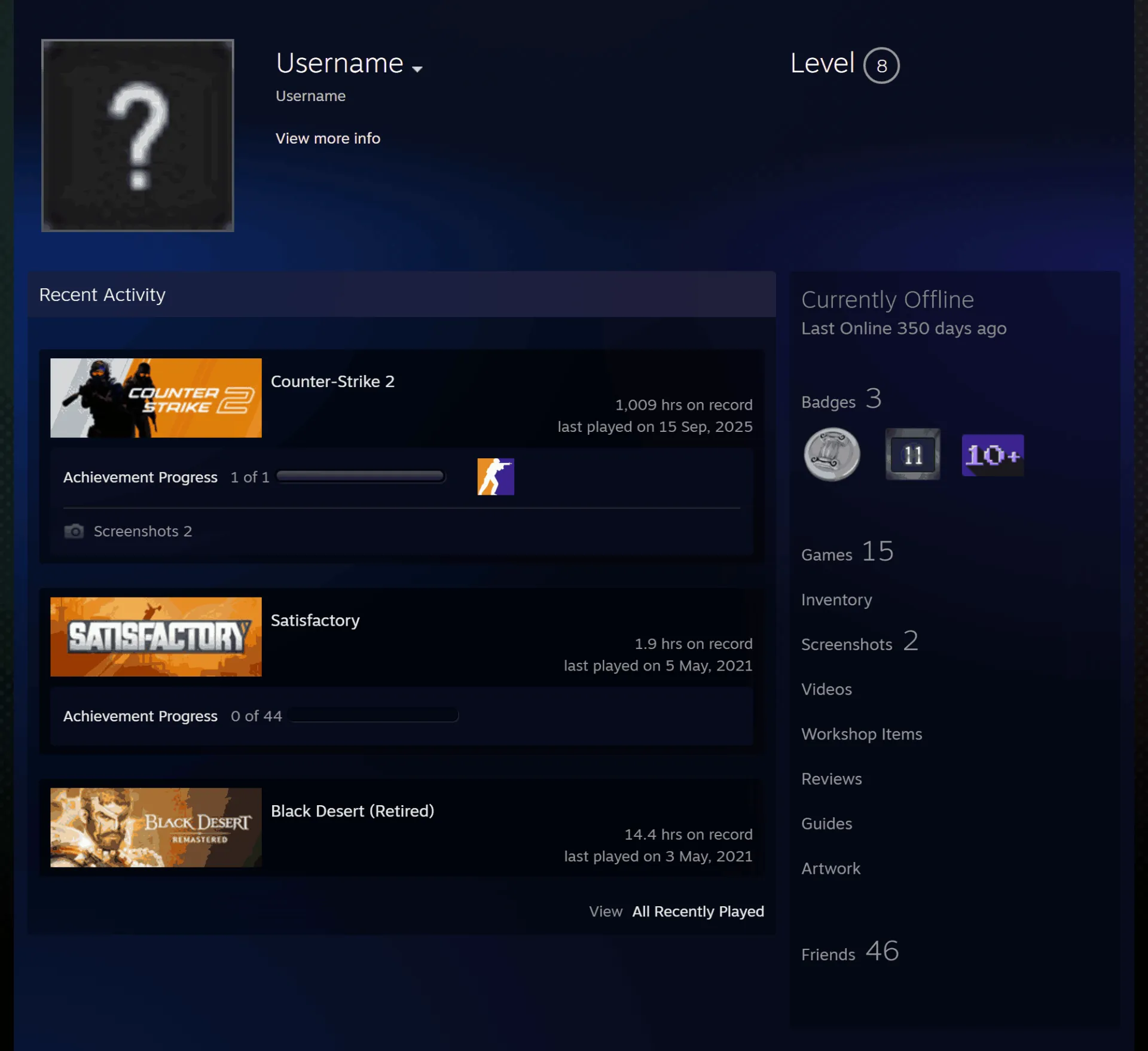This screenshot has height=1051, width=1148.
Task: Click the Screenshots camera icon
Action: 74,531
